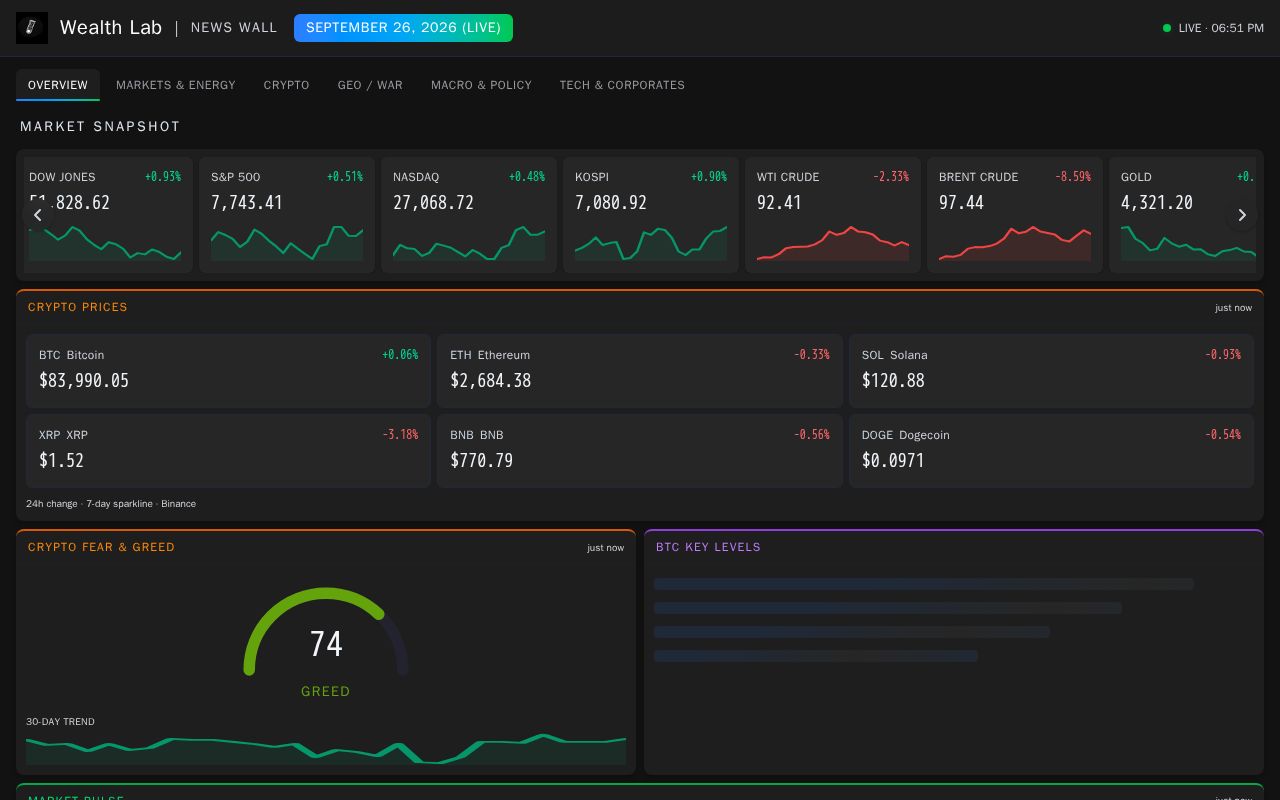The height and width of the screenshot is (800, 1280).
Task: Click the Bitcoin price $83,990.05
Action: coord(84,380)
